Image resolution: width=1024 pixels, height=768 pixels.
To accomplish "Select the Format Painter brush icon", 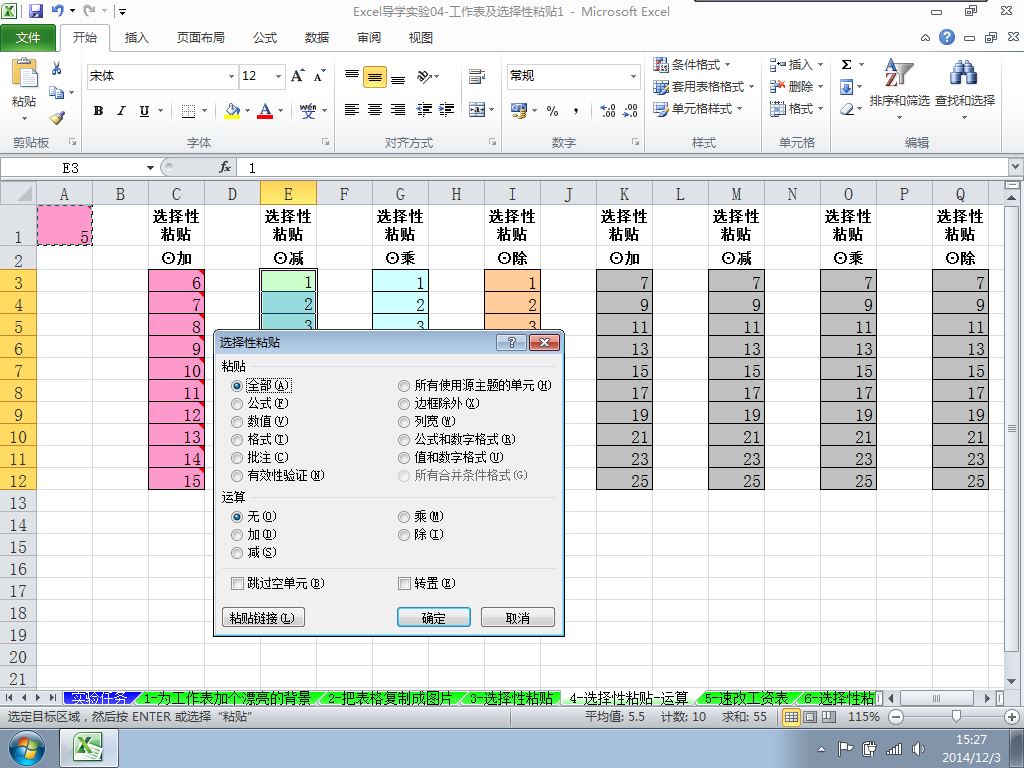I will tap(57, 118).
